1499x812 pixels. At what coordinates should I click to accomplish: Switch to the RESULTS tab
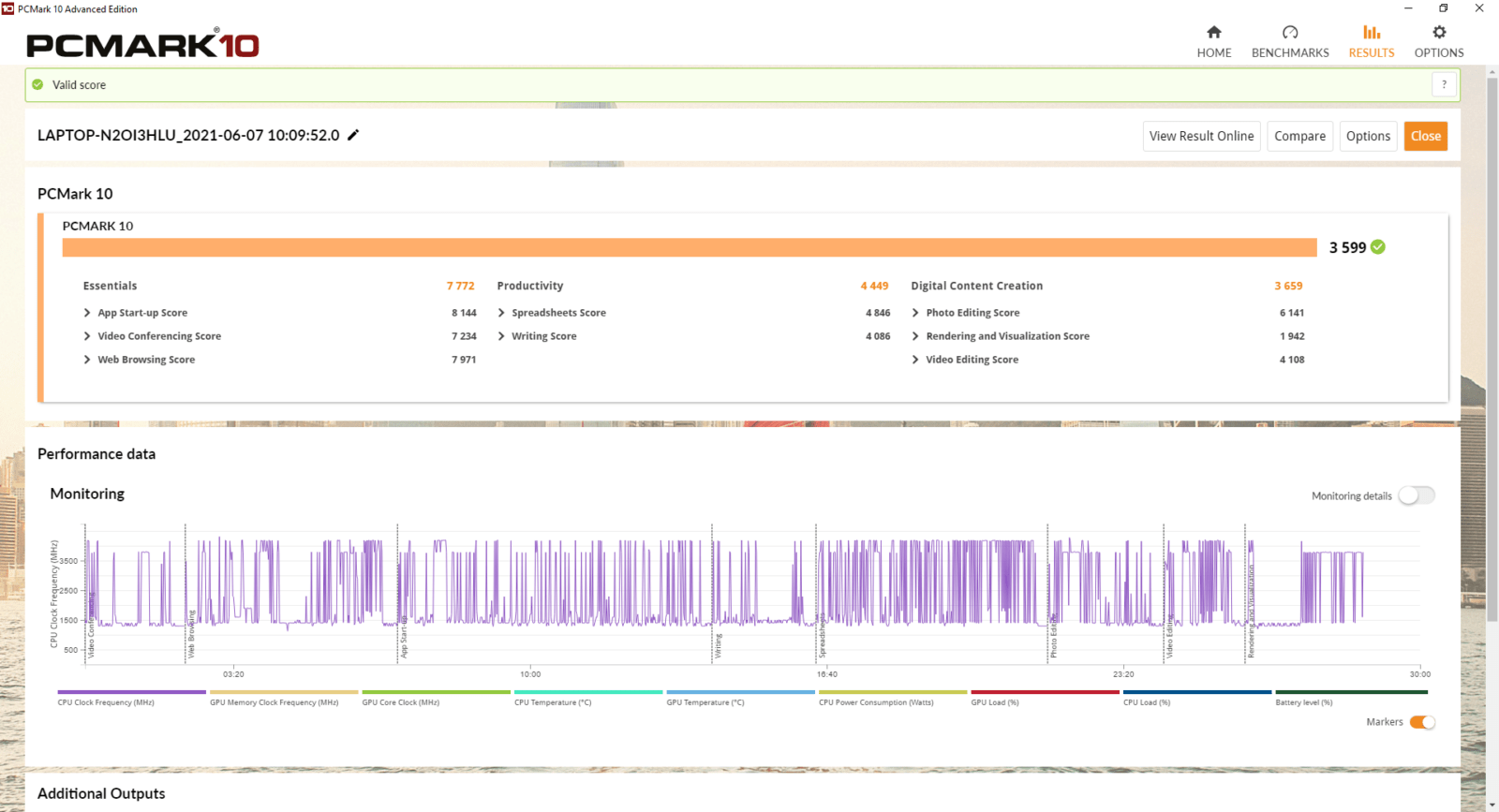tap(1372, 42)
